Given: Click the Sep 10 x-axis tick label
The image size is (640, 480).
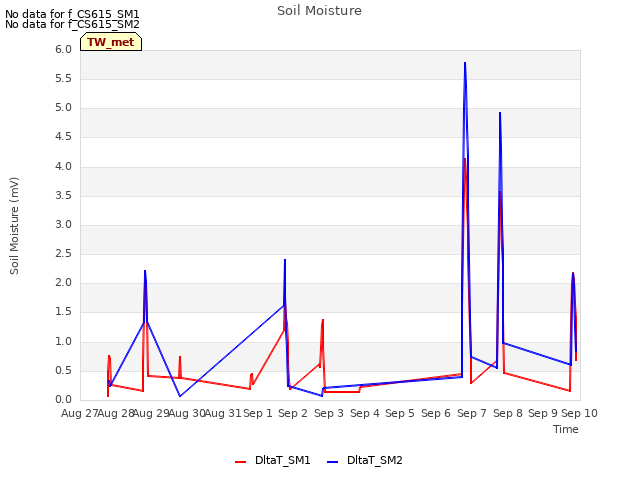Looking at the screenshot, I should (579, 413).
